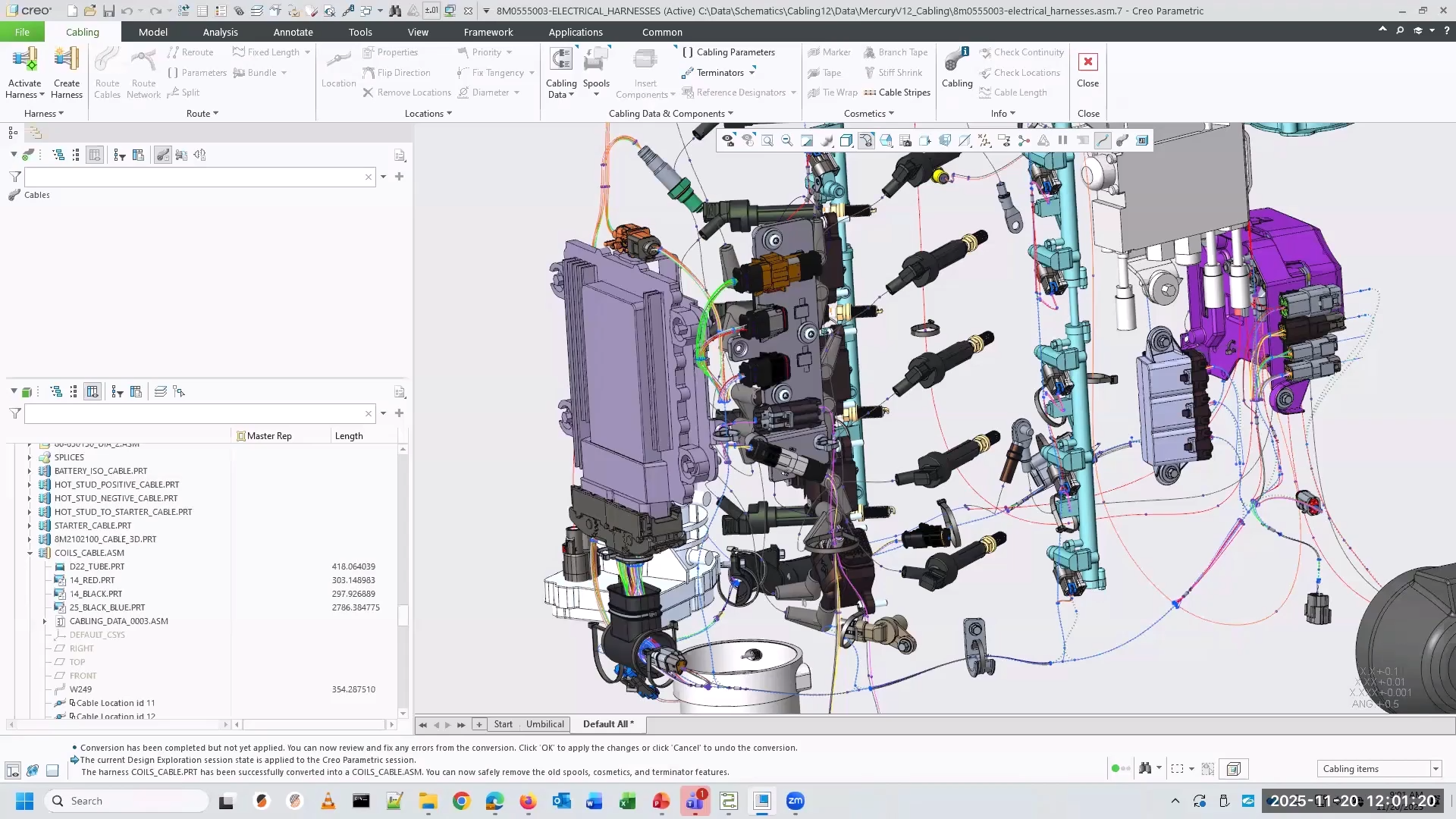Toggle centerline cable display in graphics toolbar
The image size is (1456, 819).
tap(1103, 140)
